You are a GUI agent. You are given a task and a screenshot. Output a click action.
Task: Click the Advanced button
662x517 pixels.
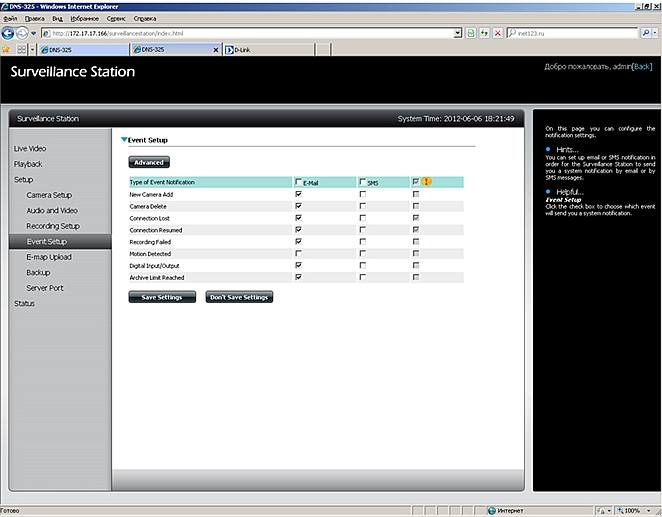[148, 162]
